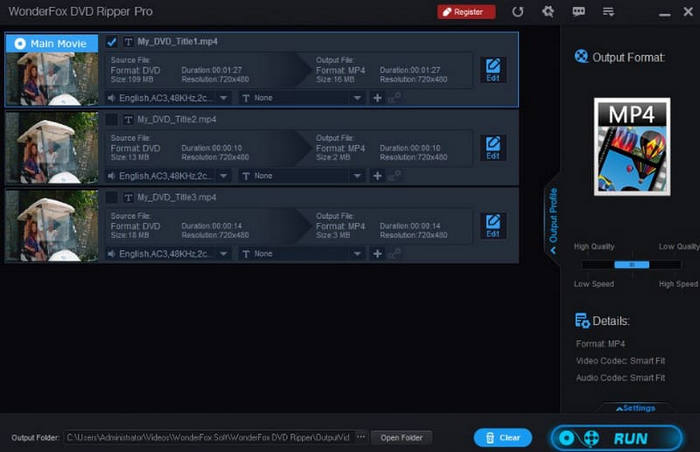This screenshot has width=700, height=452.
Task: Click Edit icon for My_DVD_Title2.mp4
Action: click(493, 148)
